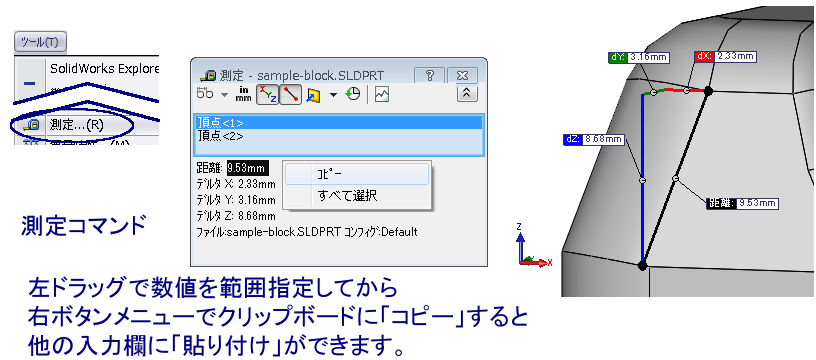
Task: Click the upper black vertex on the model
Action: coord(708,91)
